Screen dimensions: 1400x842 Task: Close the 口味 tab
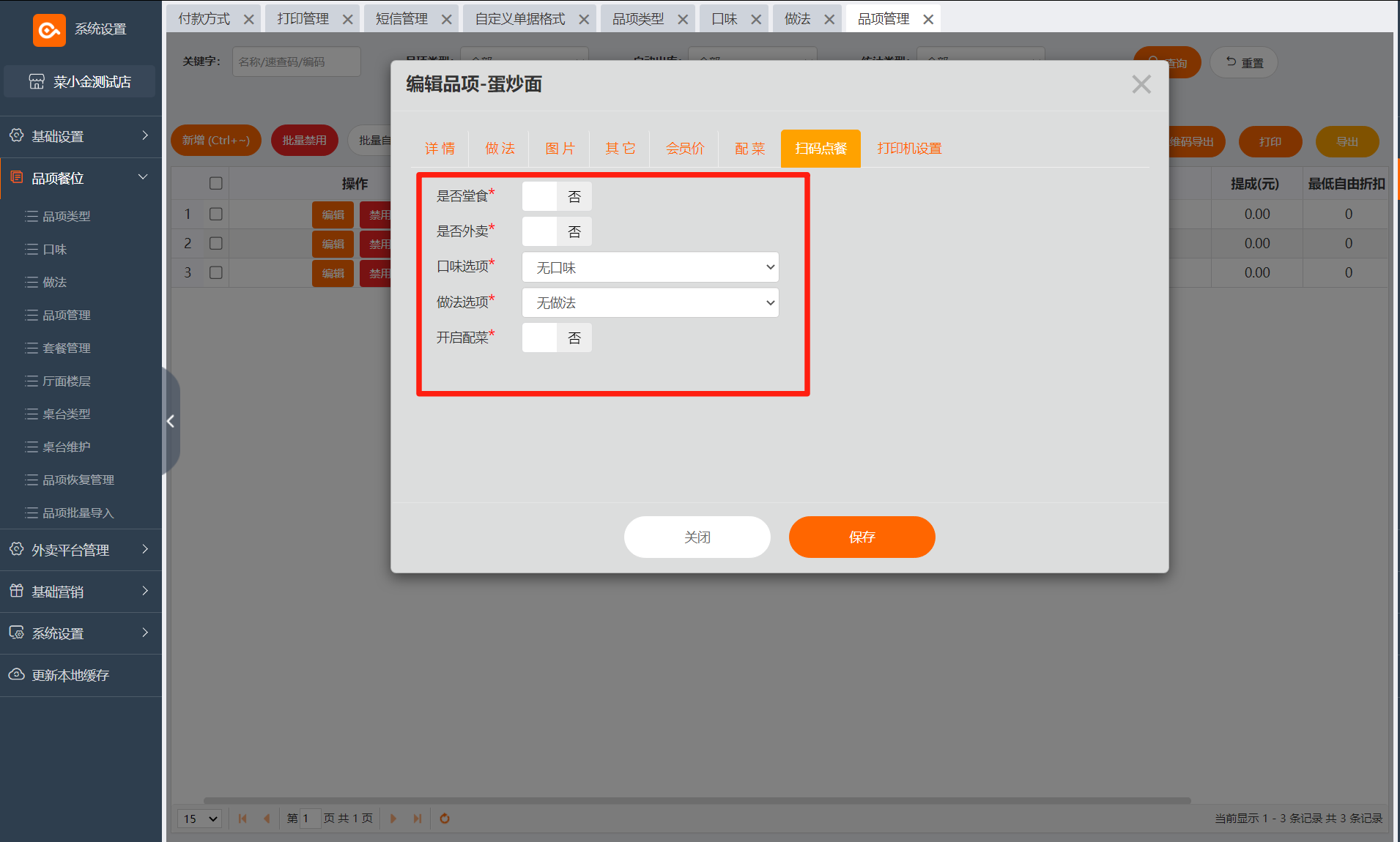756,19
